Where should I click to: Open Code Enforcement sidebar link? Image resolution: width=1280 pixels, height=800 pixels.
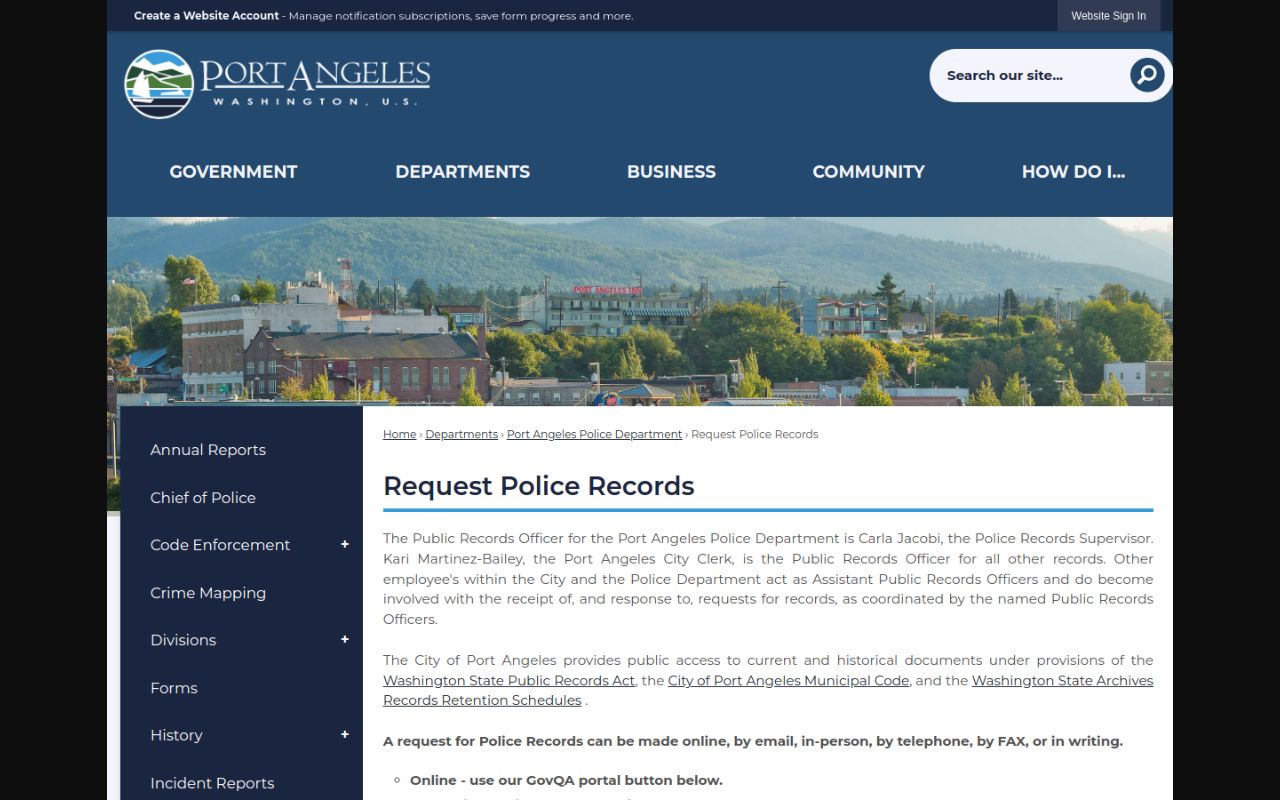[x=220, y=545]
